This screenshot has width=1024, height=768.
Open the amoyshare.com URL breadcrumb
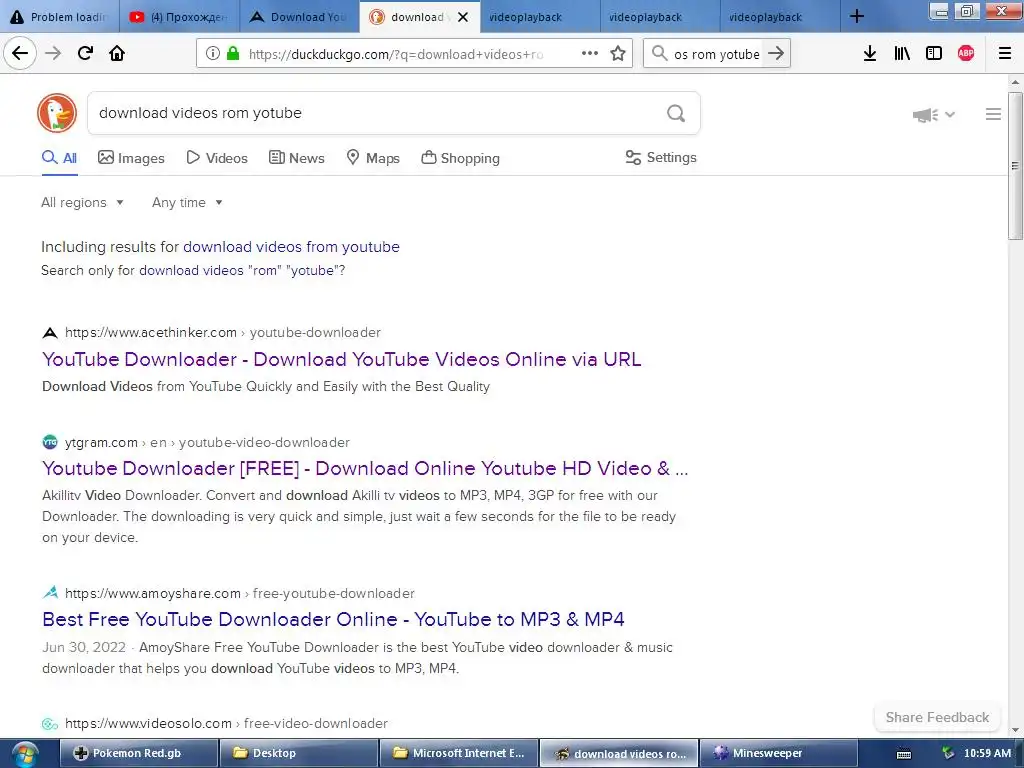240,594
